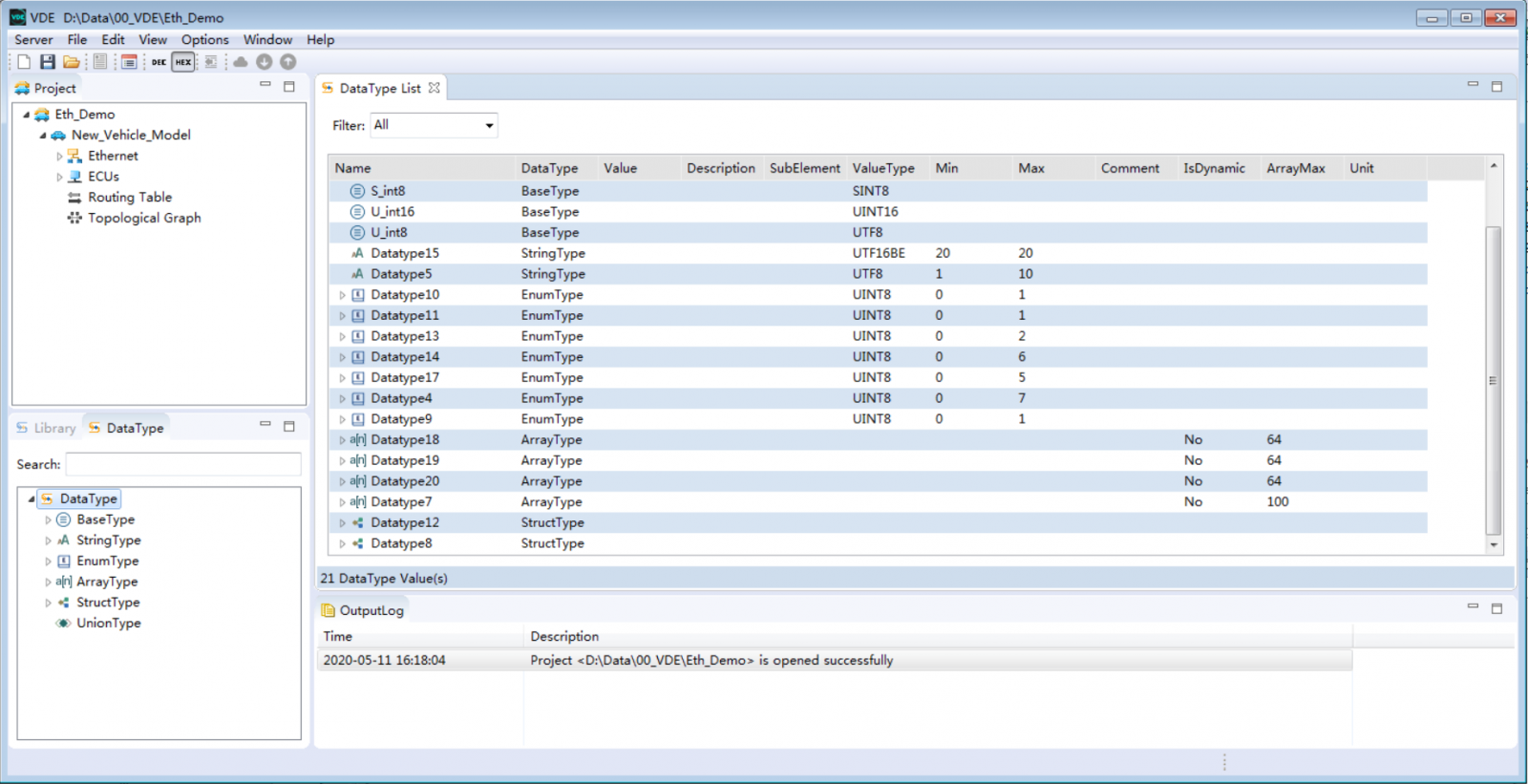Expand BaseType in the DataType tree

tap(48, 520)
